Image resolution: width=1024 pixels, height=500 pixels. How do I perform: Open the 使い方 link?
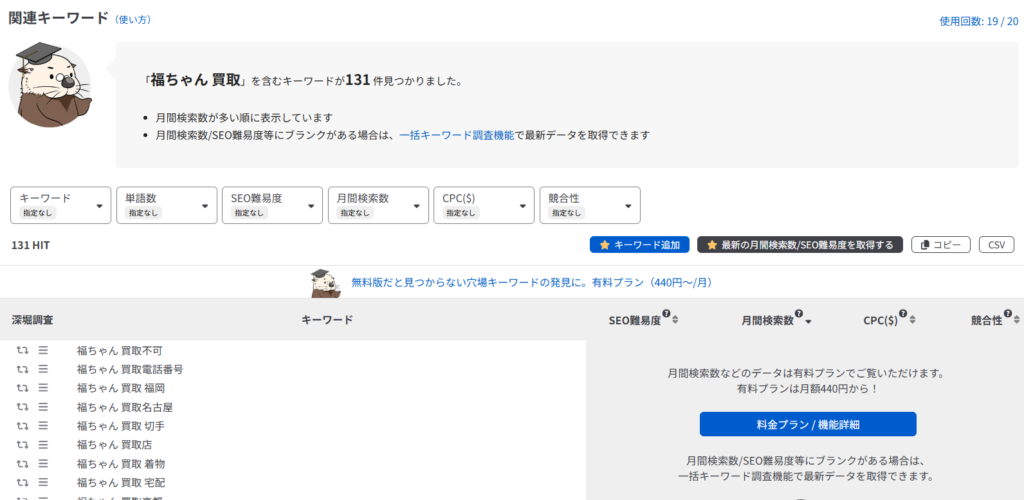[133, 20]
